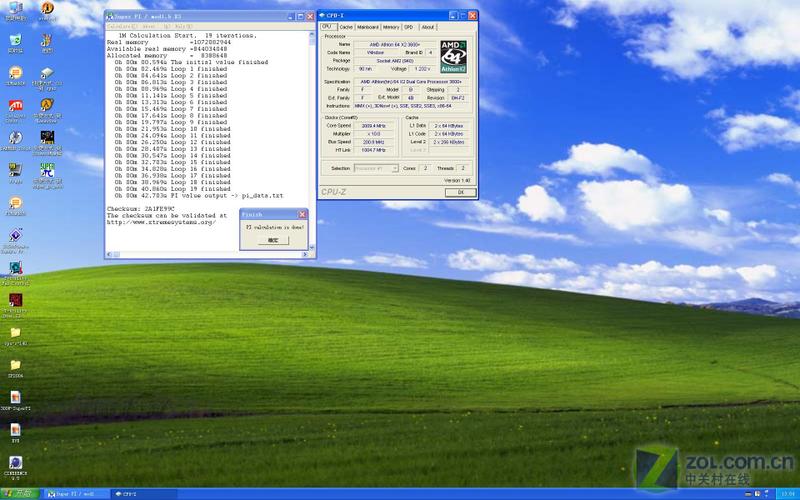
Task: Open the My Computer desktop icon
Action: [16, 8]
